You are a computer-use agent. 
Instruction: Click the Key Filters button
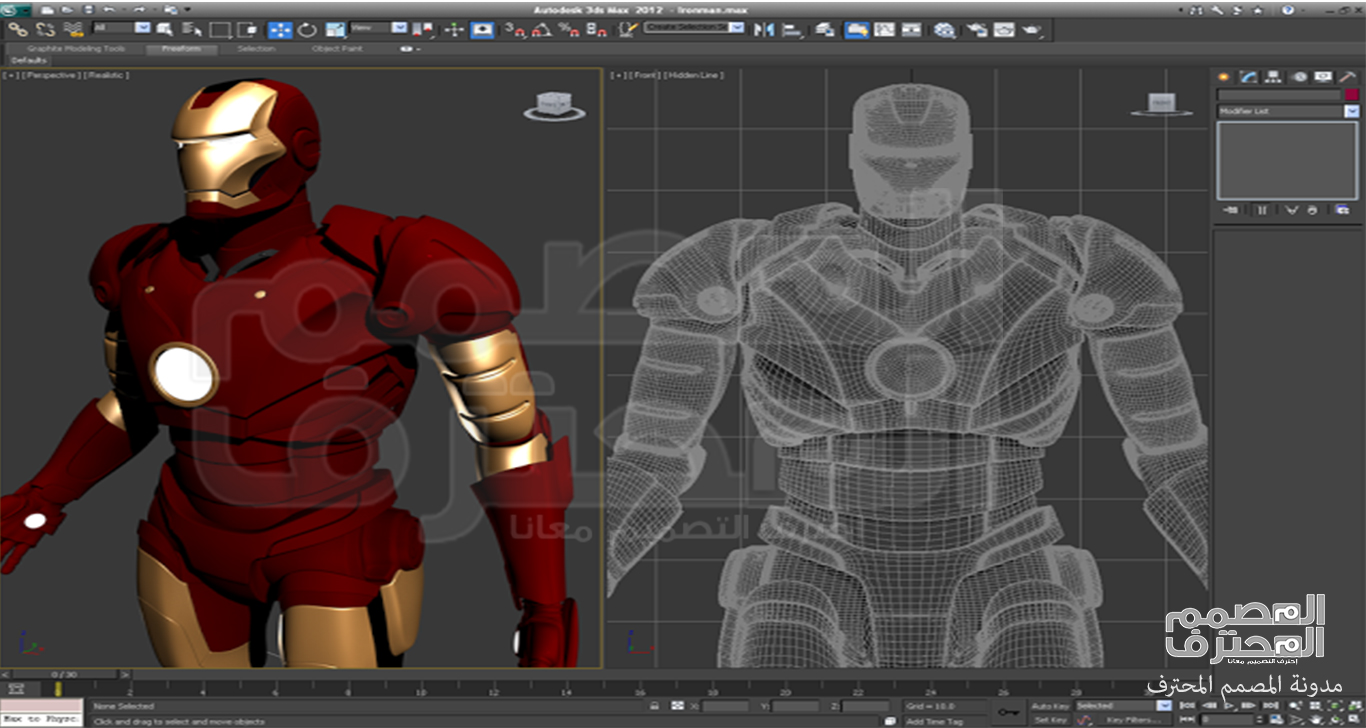click(x=1133, y=720)
